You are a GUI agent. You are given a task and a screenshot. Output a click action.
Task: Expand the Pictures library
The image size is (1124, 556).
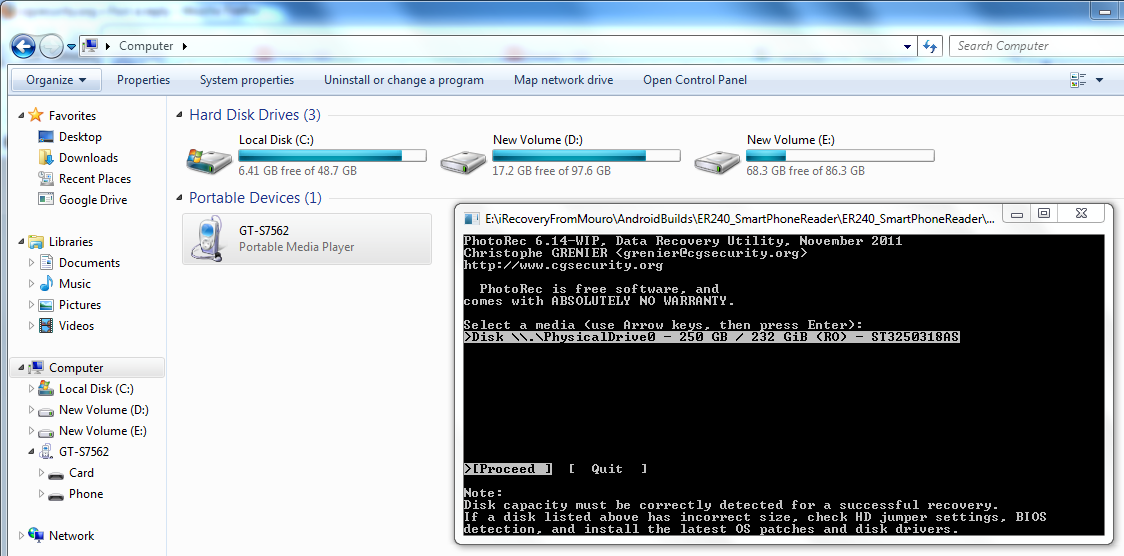(x=32, y=305)
